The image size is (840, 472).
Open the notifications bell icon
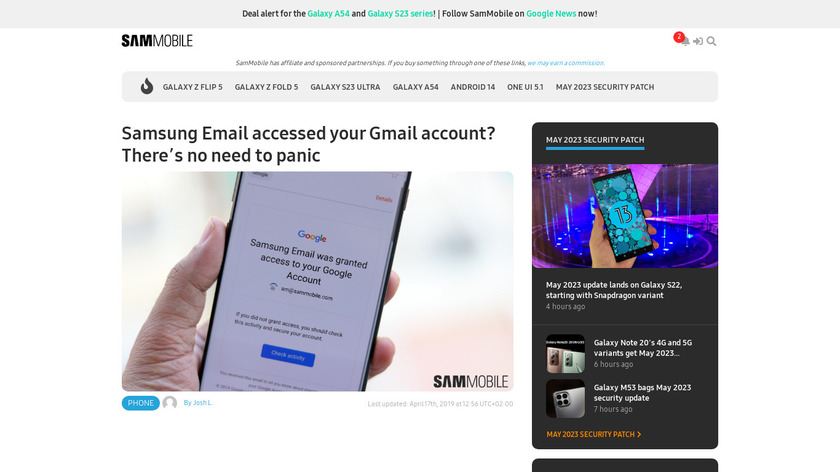(685, 41)
